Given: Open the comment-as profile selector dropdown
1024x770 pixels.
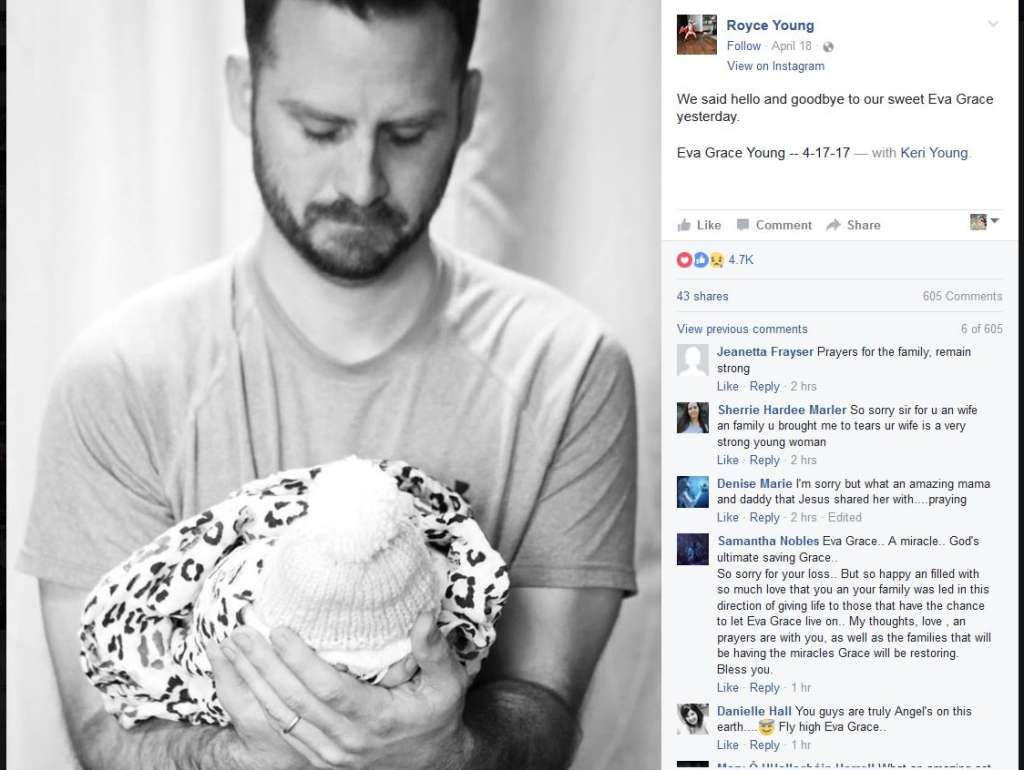Looking at the screenshot, I should pos(985,222).
